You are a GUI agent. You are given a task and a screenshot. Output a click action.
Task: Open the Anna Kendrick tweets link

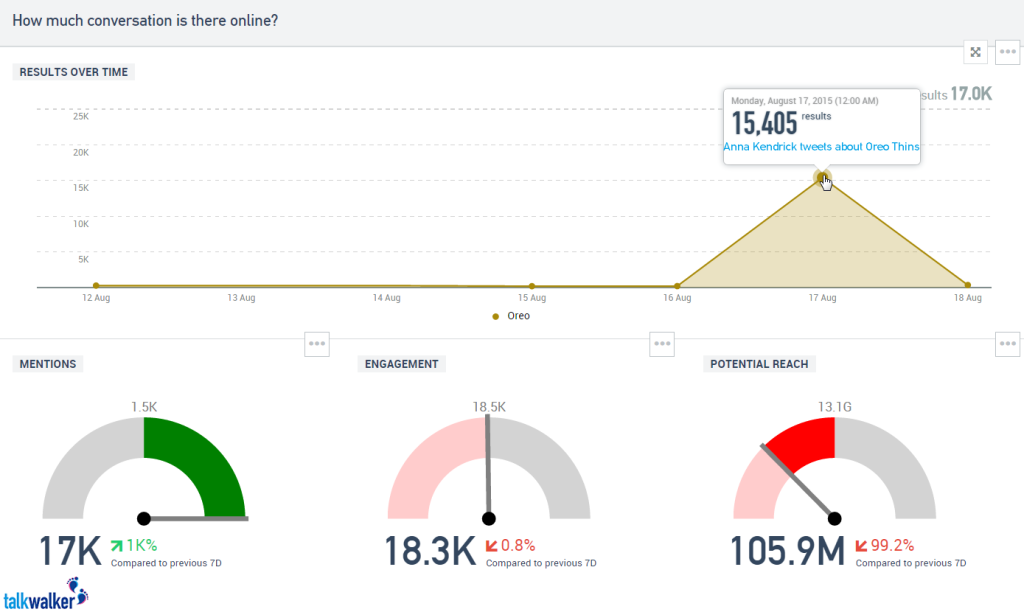821,147
